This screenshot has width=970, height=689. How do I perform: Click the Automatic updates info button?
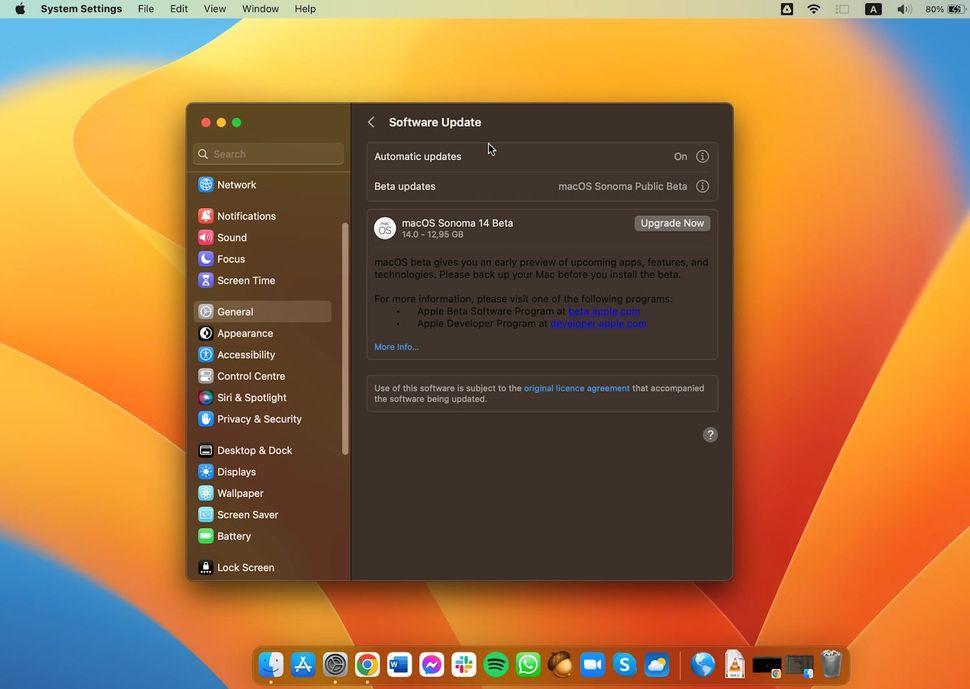coord(702,156)
